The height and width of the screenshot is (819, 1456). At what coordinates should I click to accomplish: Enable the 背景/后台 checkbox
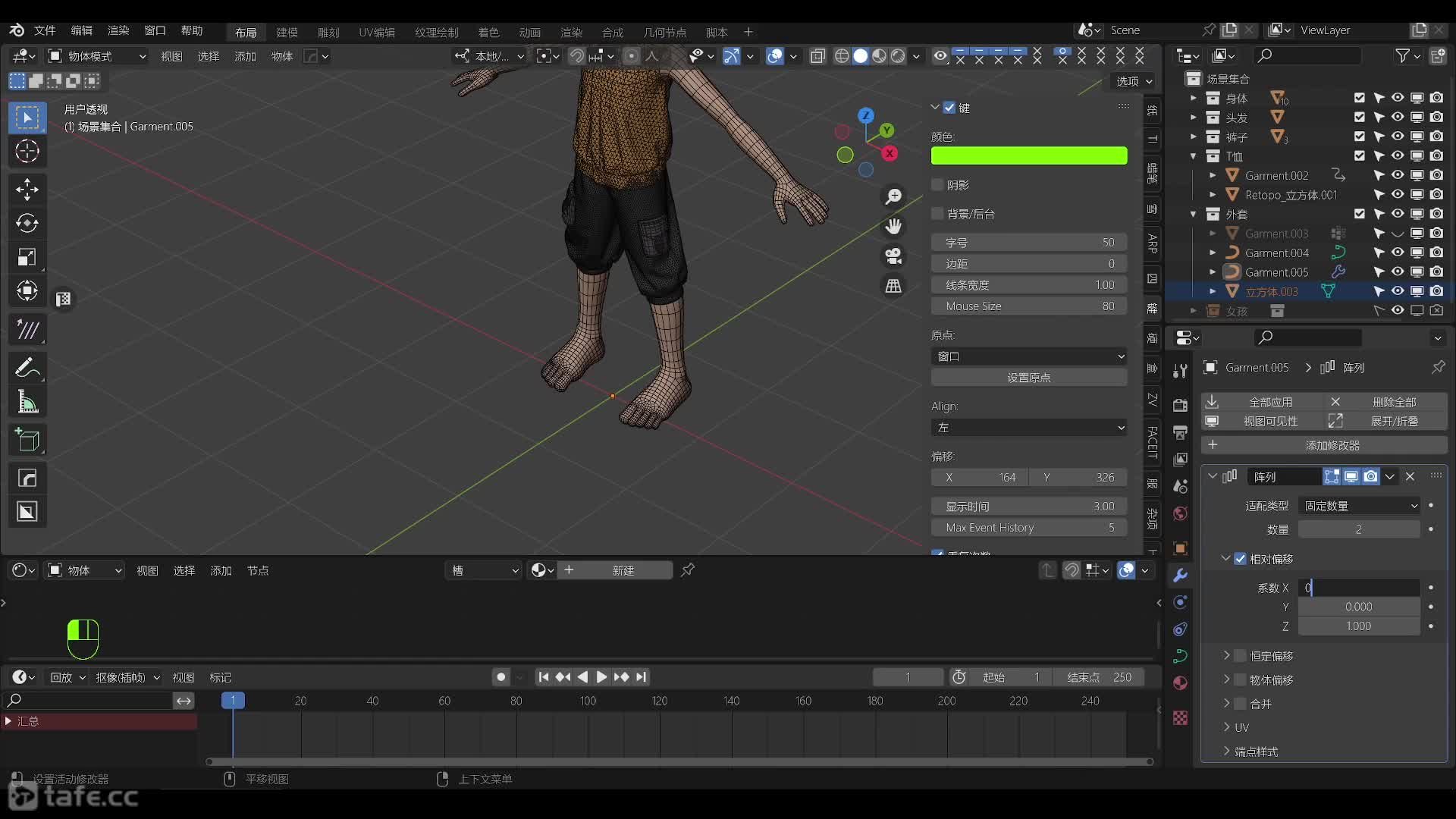[938, 214]
